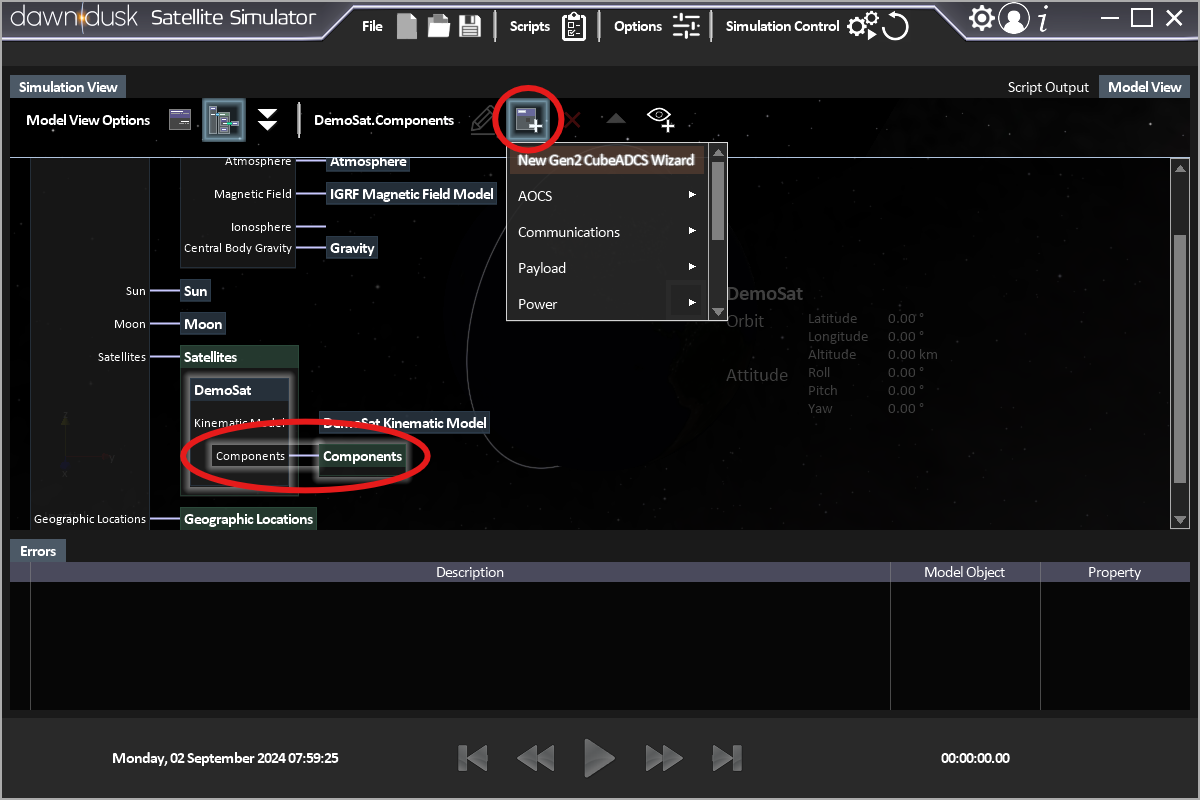Image resolution: width=1200 pixels, height=800 pixels.
Task: Reset the simulation with the circular arrow icon
Action: pyautogui.click(x=895, y=27)
